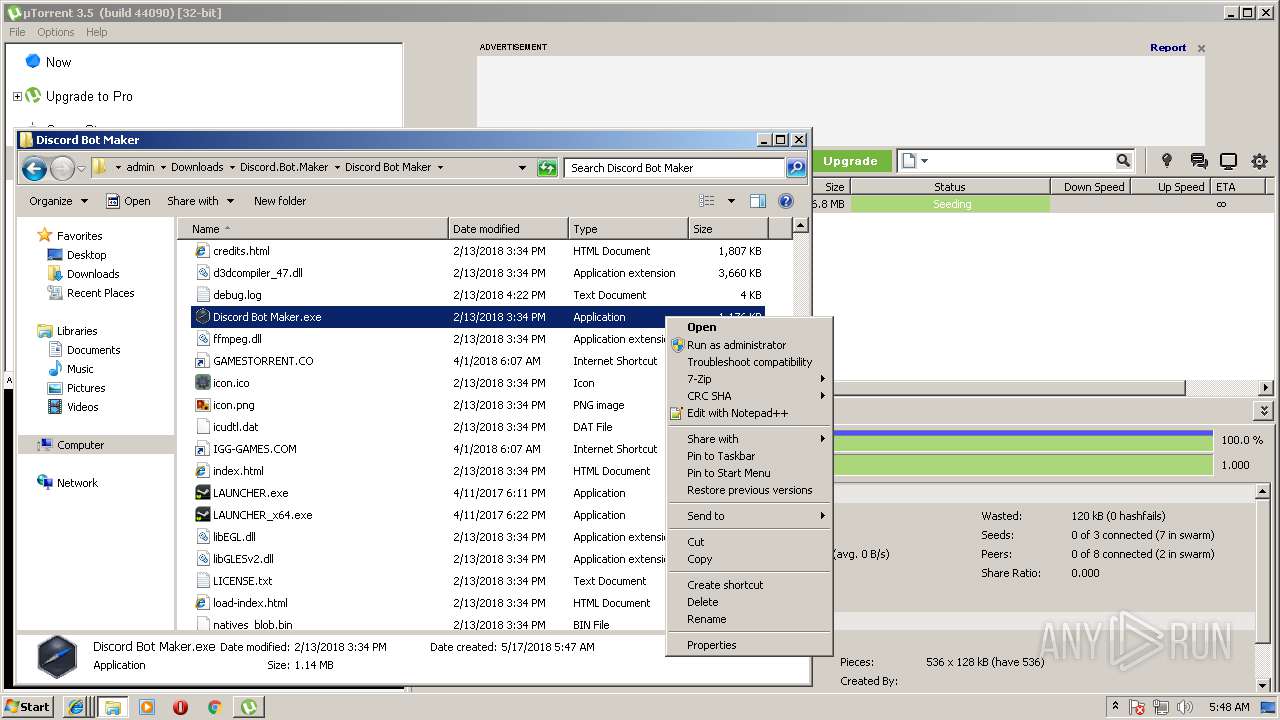The height and width of the screenshot is (720, 1280).
Task: Click the search magnifier in Explorer
Action: point(796,168)
